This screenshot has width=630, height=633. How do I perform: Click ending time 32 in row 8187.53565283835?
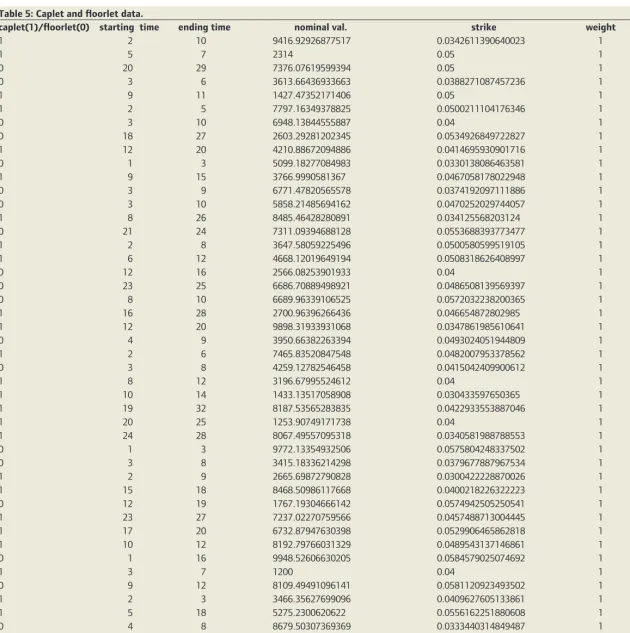pos(201,409)
